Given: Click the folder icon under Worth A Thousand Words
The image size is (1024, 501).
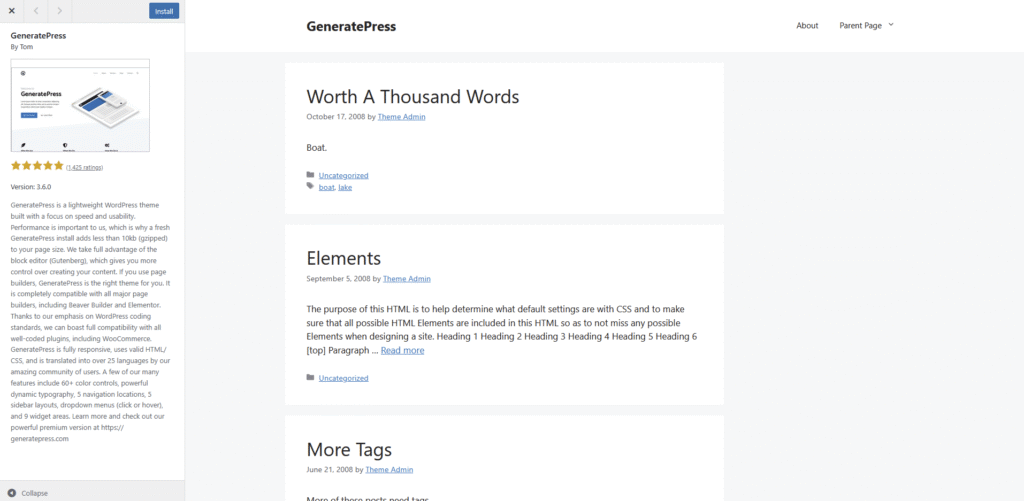Looking at the screenshot, I should (310, 175).
